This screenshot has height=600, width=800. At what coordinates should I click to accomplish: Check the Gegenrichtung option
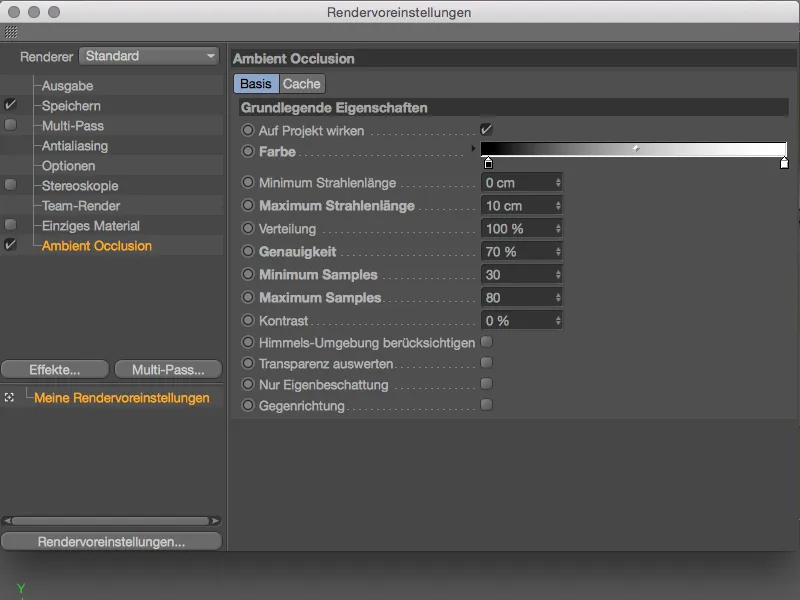[x=486, y=405]
